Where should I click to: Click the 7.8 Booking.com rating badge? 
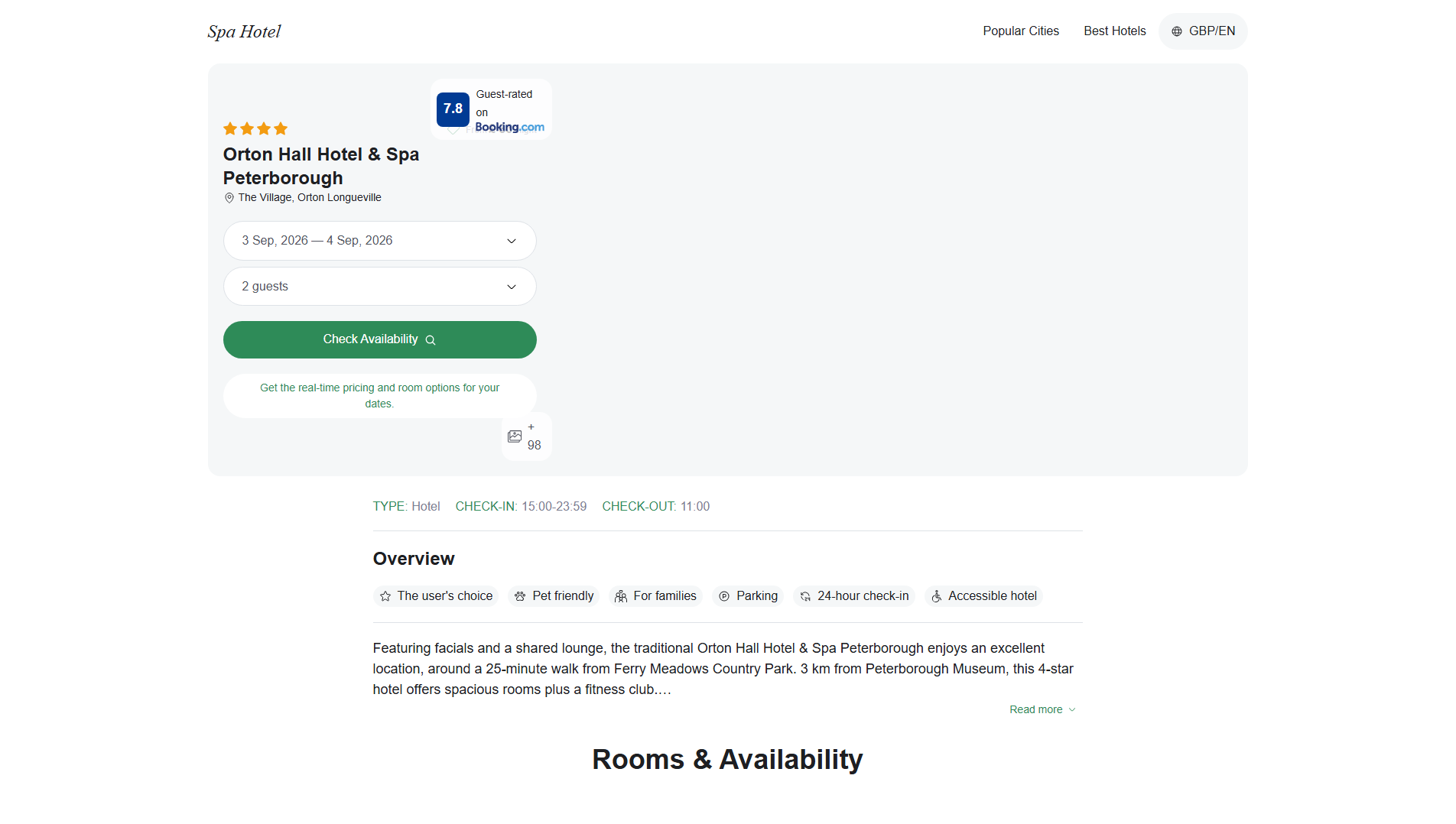[x=491, y=109]
